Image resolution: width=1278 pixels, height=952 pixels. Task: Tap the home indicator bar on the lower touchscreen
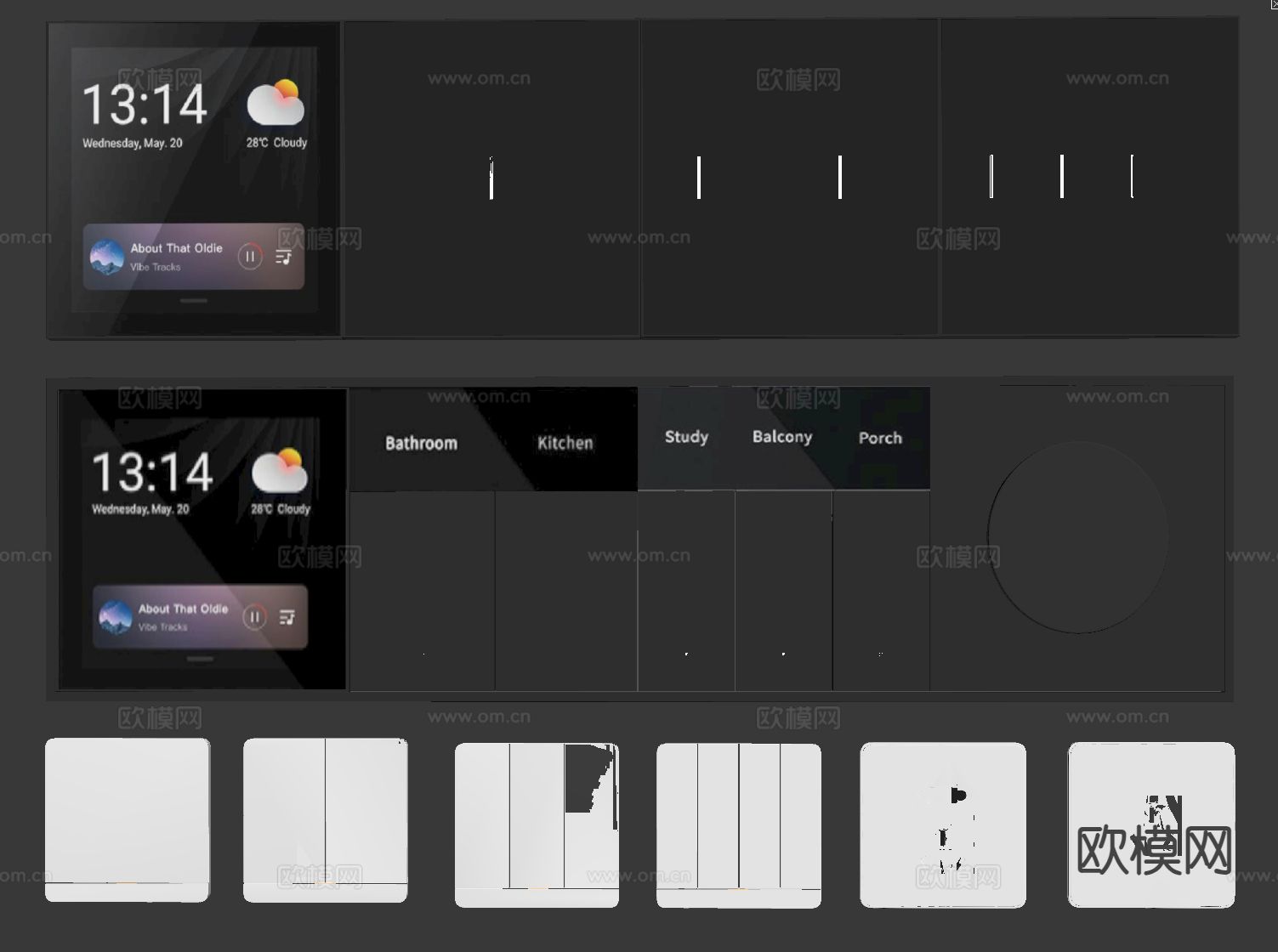coord(200,659)
